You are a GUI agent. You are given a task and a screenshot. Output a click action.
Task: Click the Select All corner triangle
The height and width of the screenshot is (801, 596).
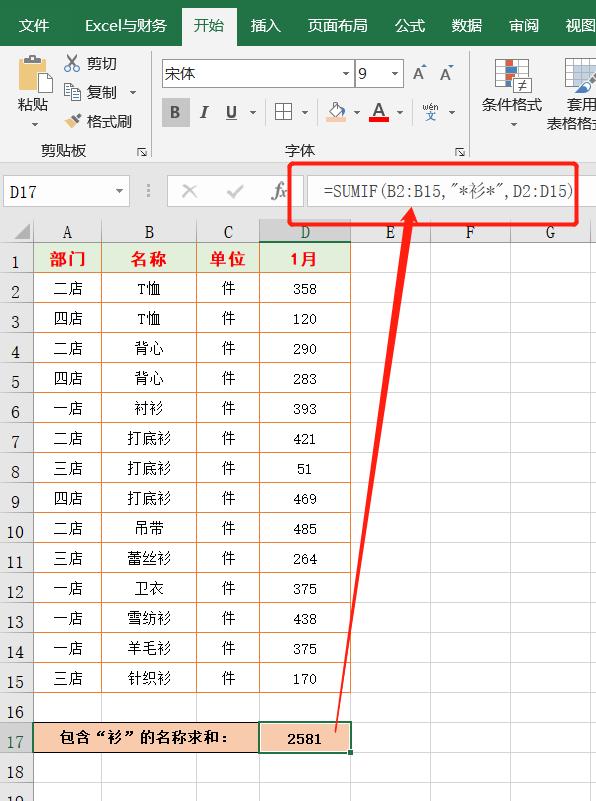(22, 232)
